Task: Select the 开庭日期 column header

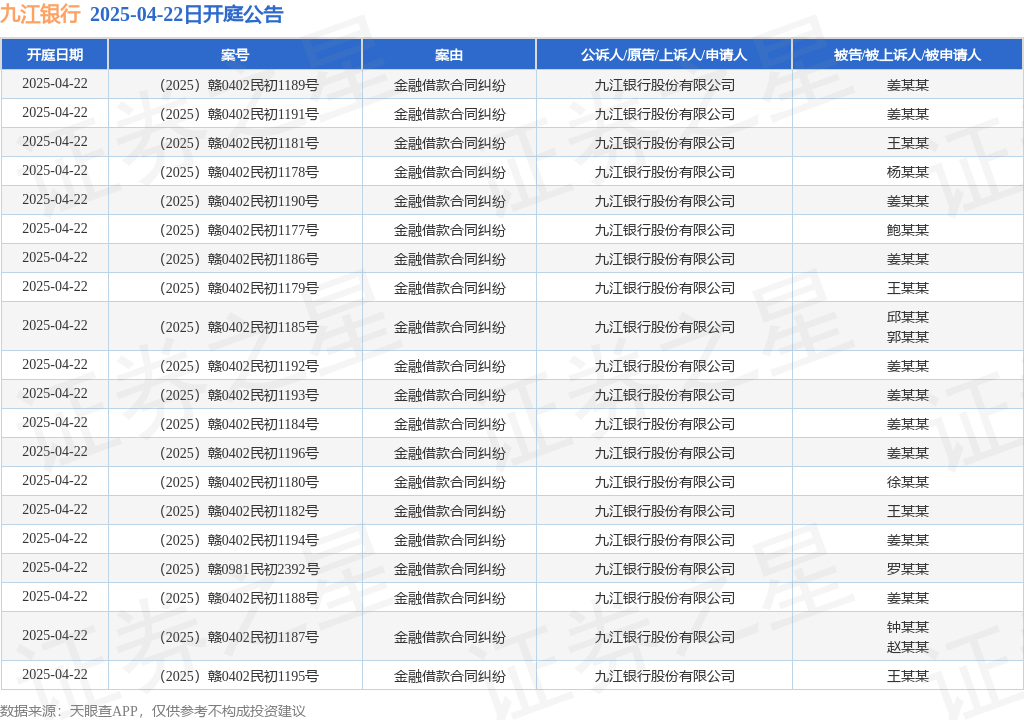Action: pyautogui.click(x=55, y=55)
